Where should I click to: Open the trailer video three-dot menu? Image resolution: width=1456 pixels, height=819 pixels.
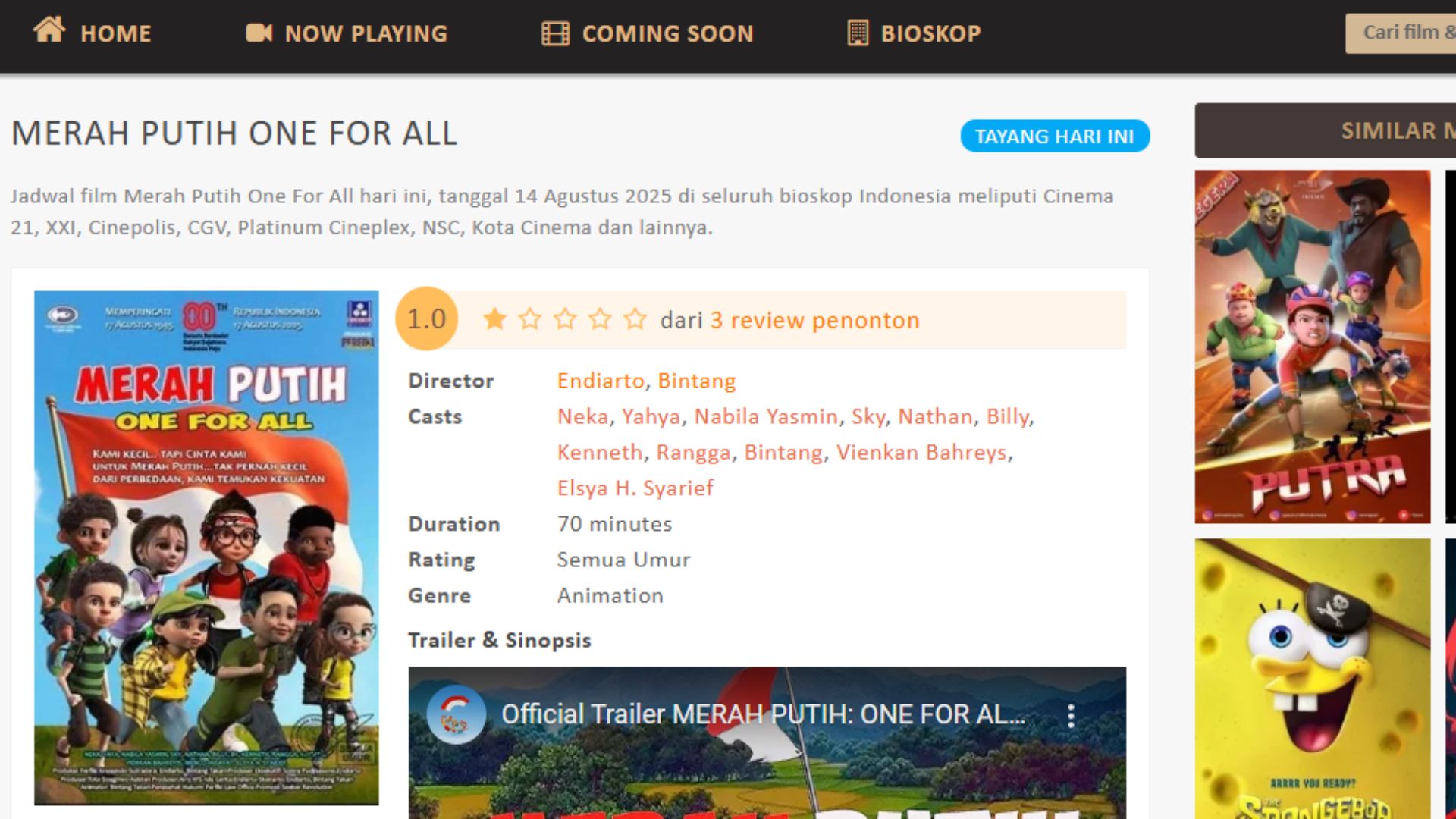tap(1071, 715)
